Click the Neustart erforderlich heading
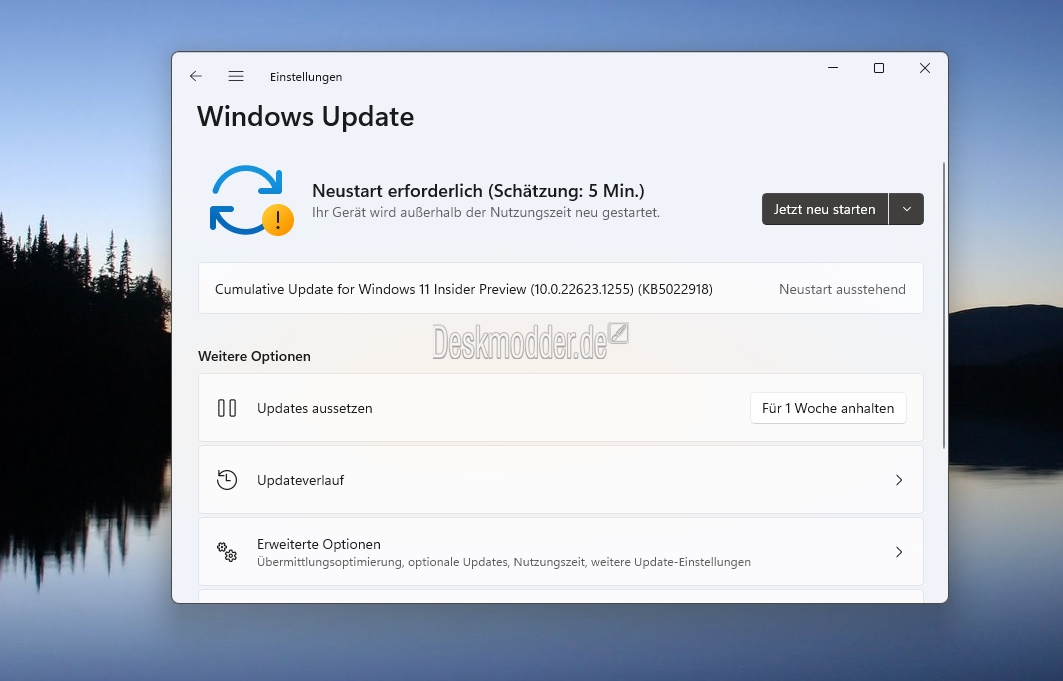1063x681 pixels. (478, 190)
